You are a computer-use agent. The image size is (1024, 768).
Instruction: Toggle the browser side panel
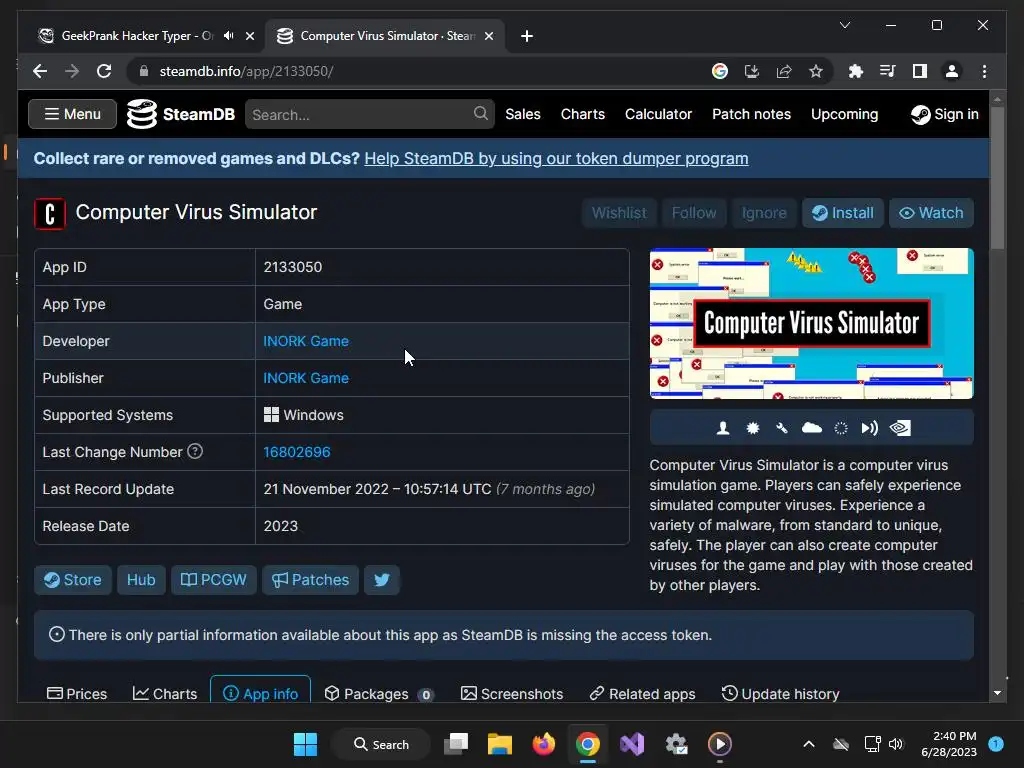(920, 71)
